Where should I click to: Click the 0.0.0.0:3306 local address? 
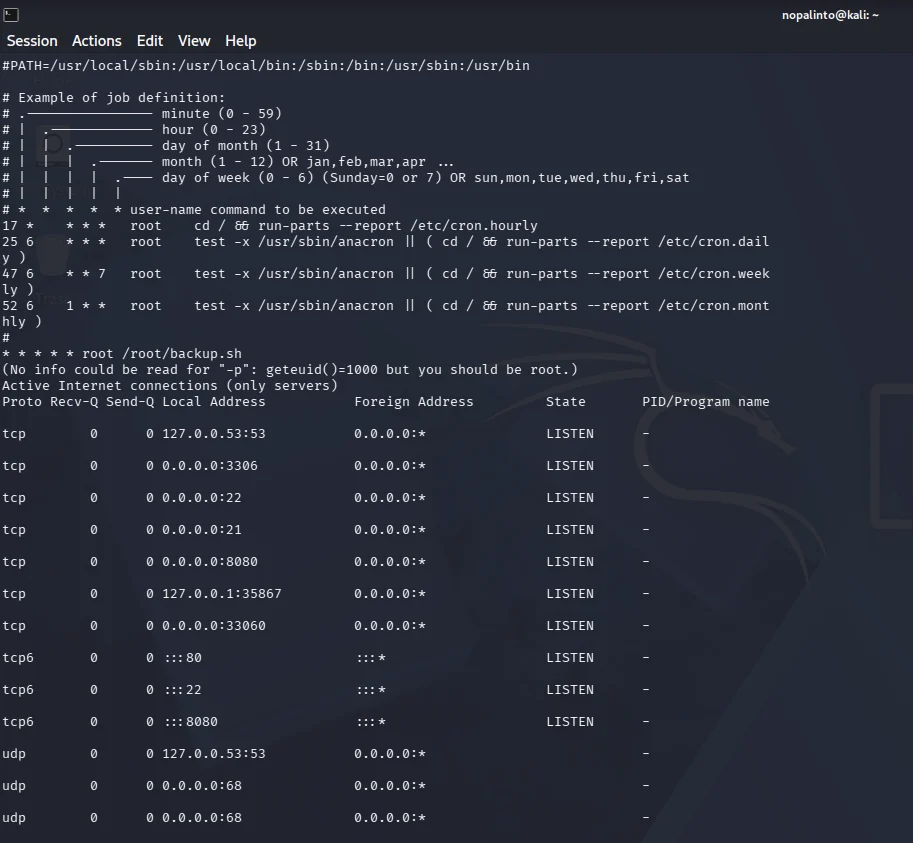pos(210,466)
